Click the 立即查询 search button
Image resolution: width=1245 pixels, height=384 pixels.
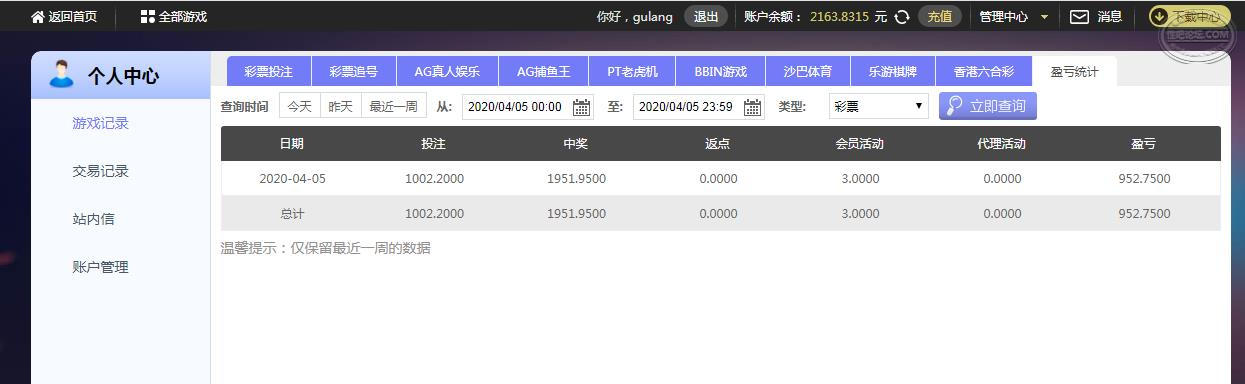988,106
